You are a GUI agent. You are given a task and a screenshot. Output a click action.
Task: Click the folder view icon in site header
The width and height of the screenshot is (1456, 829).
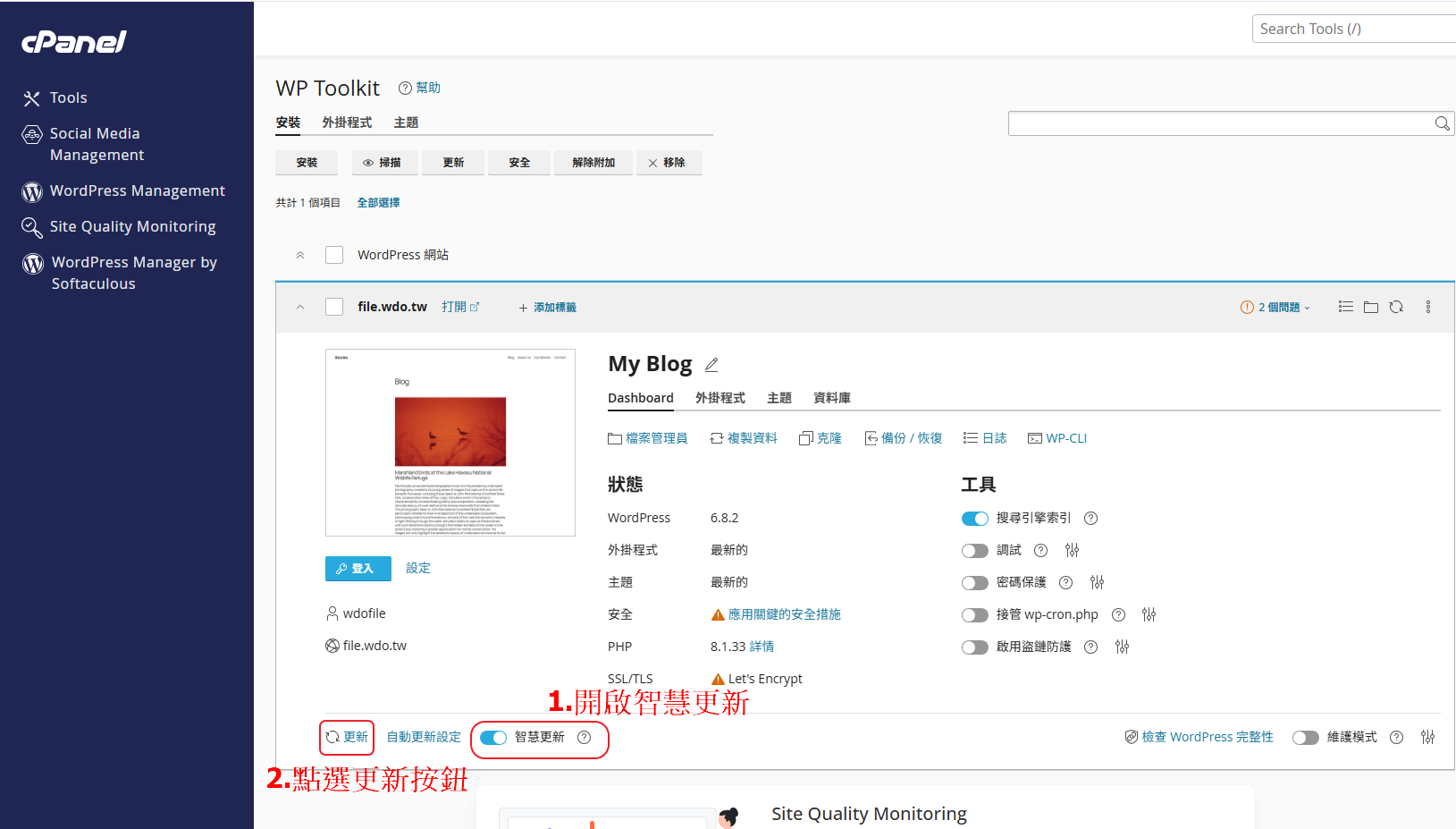[1370, 307]
